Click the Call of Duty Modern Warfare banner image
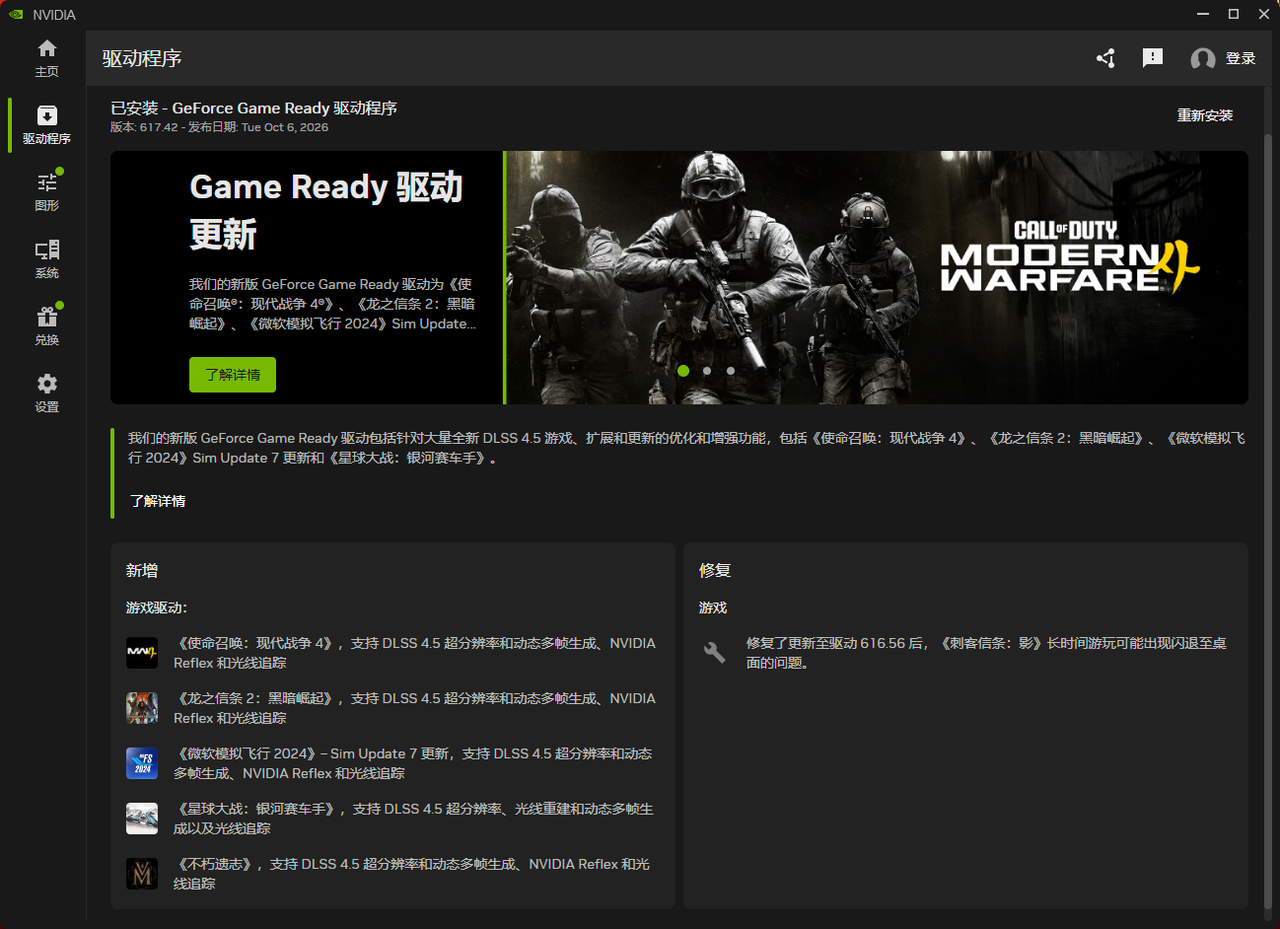 877,277
